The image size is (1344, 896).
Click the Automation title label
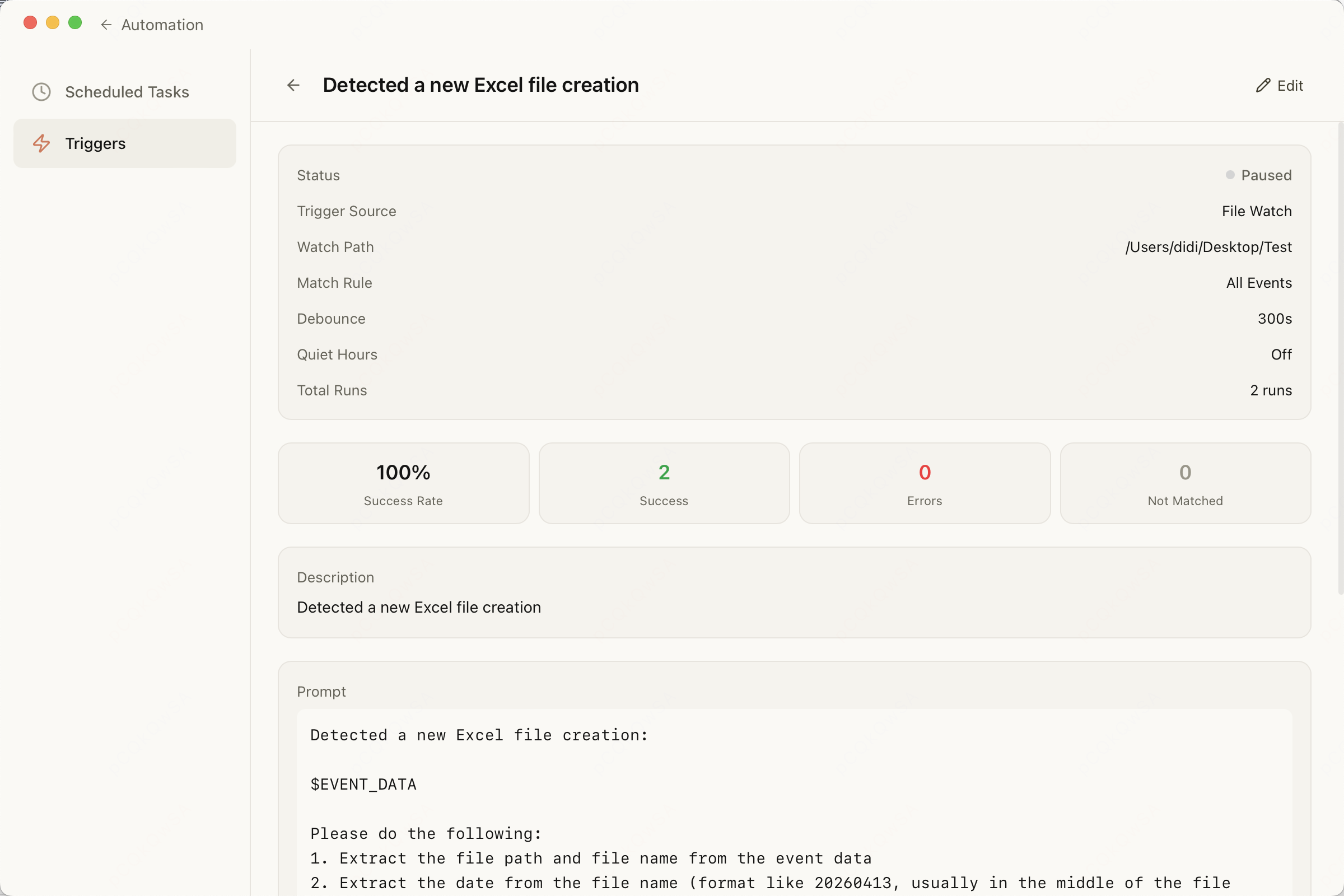pos(162,25)
